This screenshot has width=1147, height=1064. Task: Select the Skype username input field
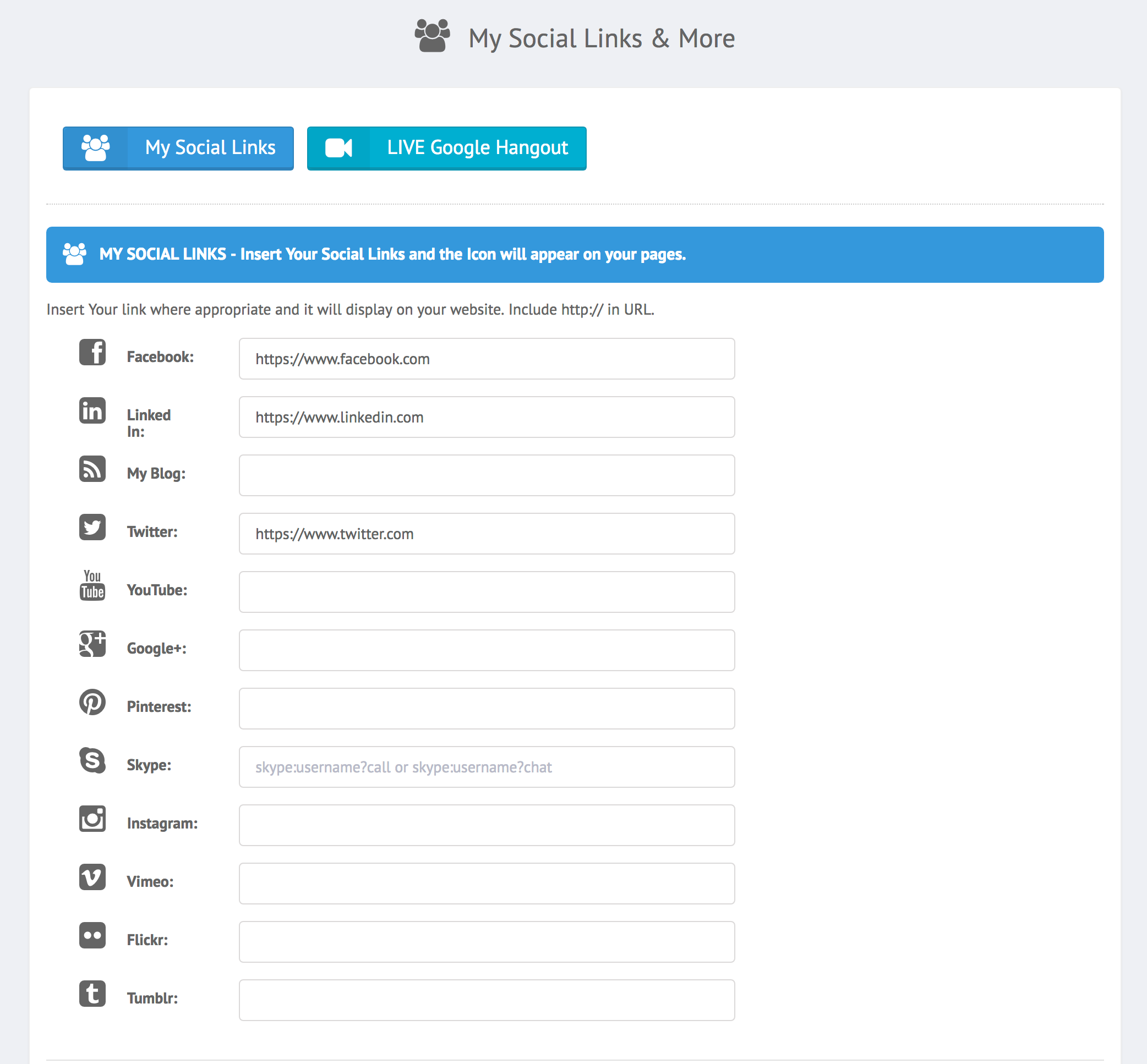[x=487, y=767]
